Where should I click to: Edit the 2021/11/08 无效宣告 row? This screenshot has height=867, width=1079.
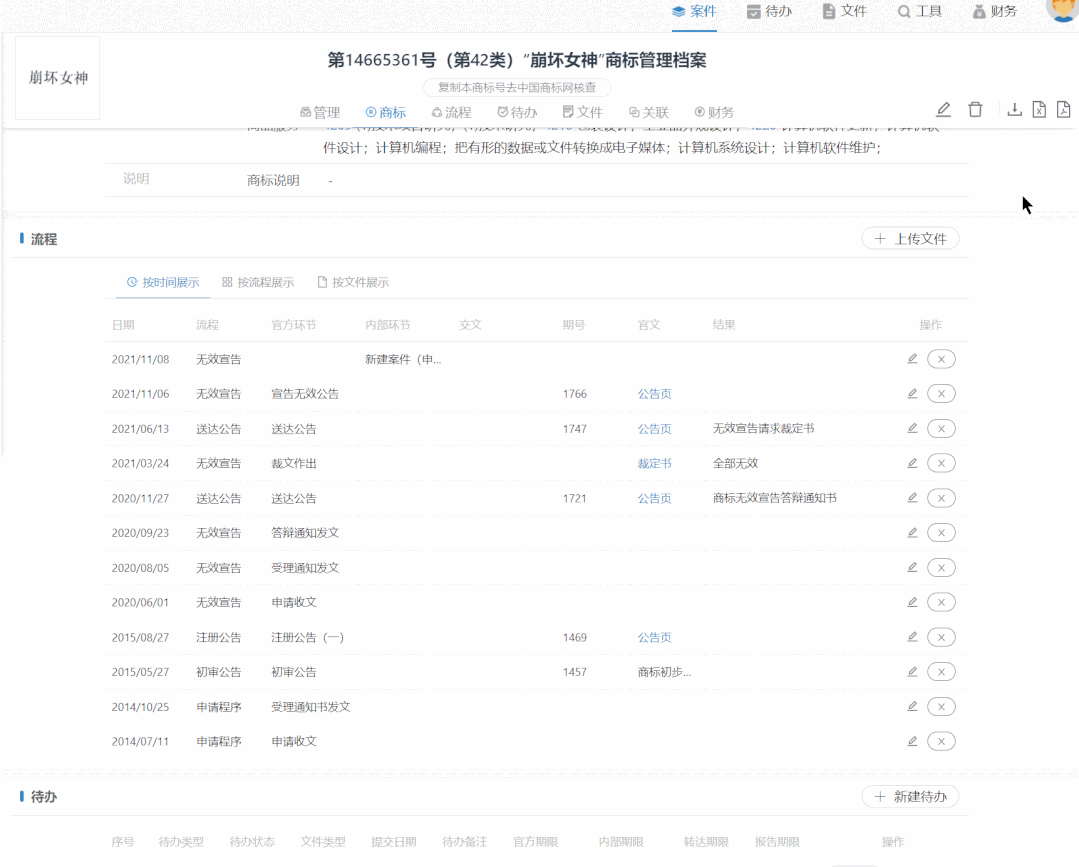pos(912,358)
